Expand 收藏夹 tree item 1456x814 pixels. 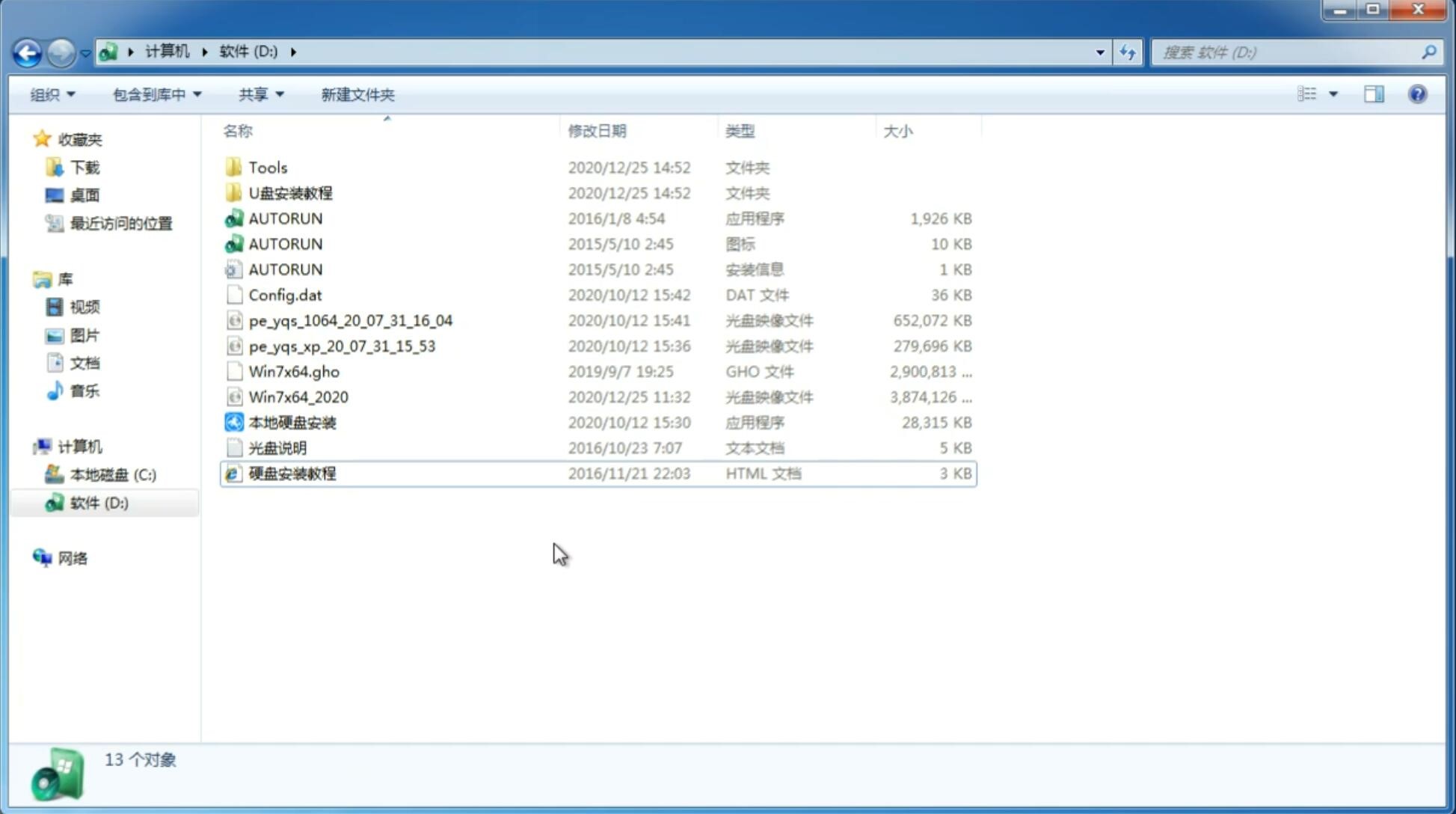28,139
